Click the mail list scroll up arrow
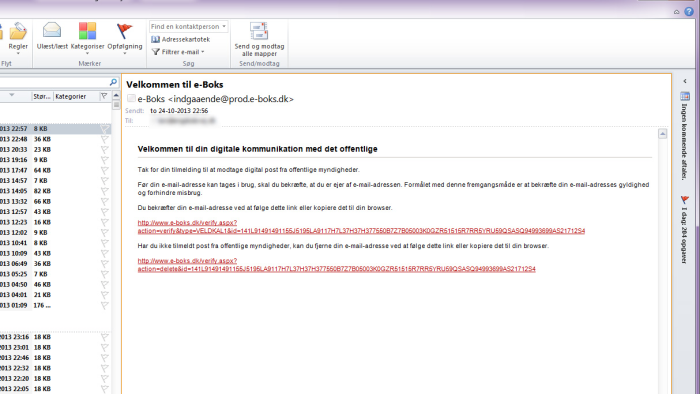The height and width of the screenshot is (394, 700). (116, 95)
